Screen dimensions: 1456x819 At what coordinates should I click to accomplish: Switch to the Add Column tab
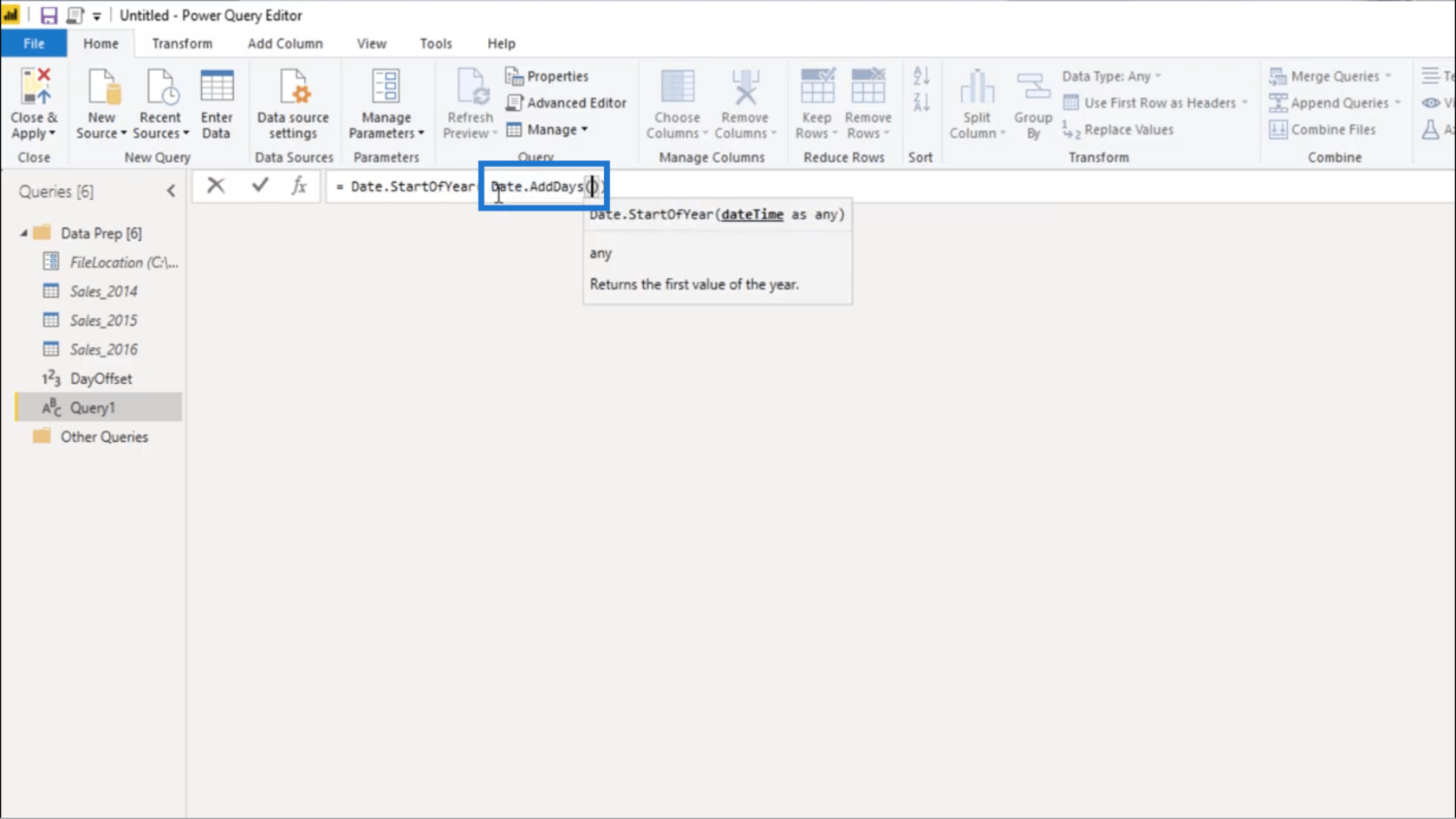(285, 43)
